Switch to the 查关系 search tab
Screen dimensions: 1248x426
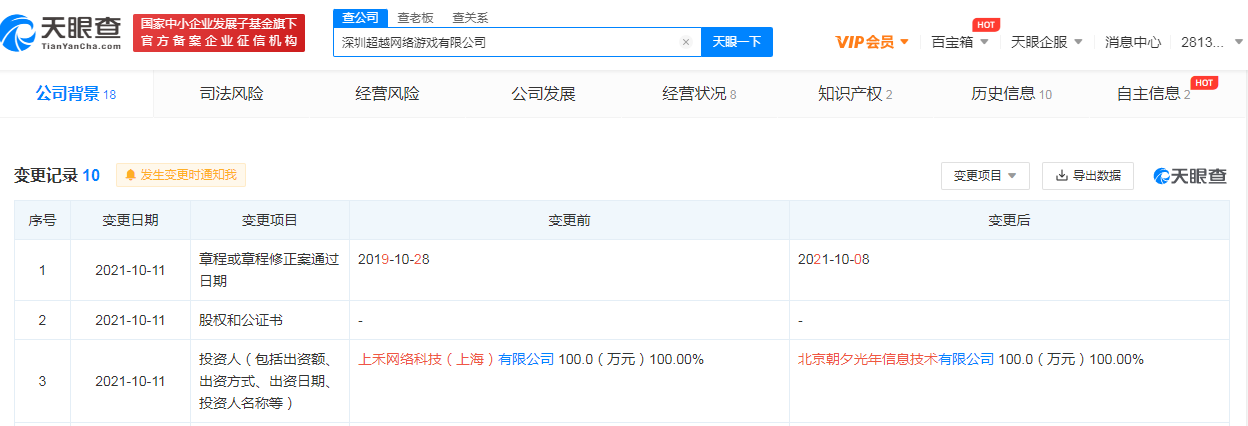point(470,17)
